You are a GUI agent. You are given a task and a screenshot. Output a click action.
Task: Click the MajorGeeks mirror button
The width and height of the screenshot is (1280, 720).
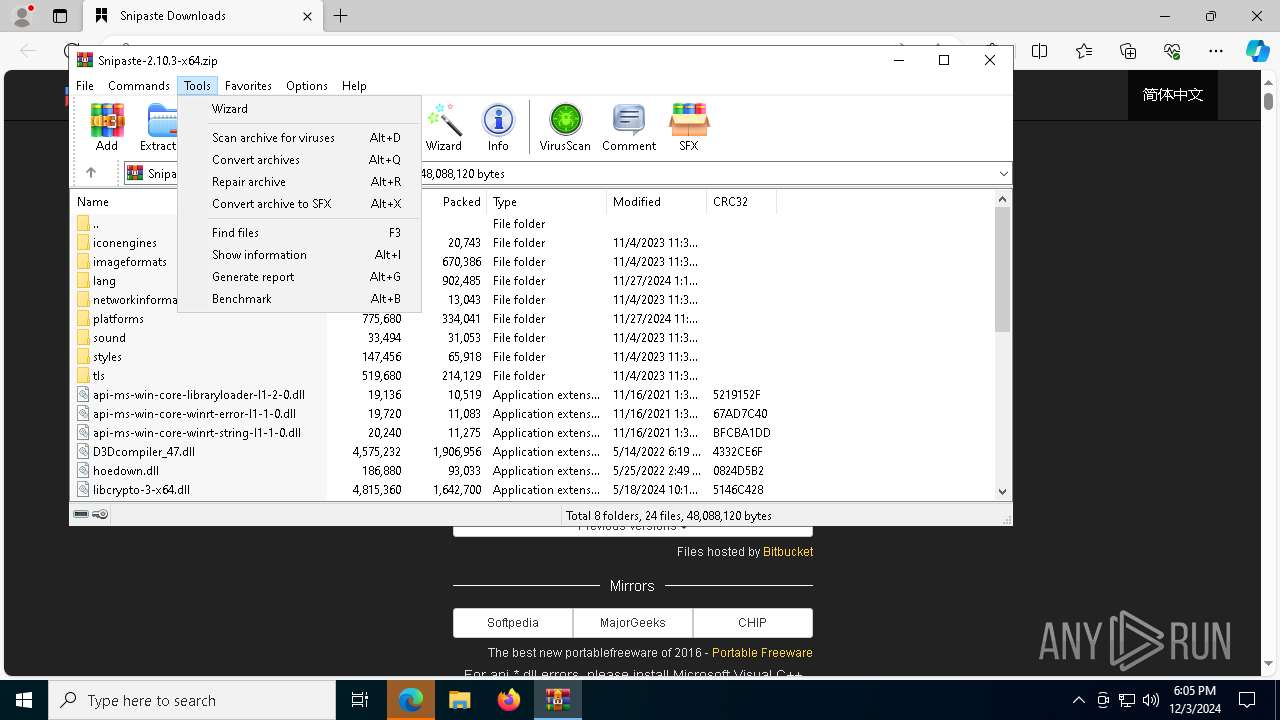coord(633,622)
